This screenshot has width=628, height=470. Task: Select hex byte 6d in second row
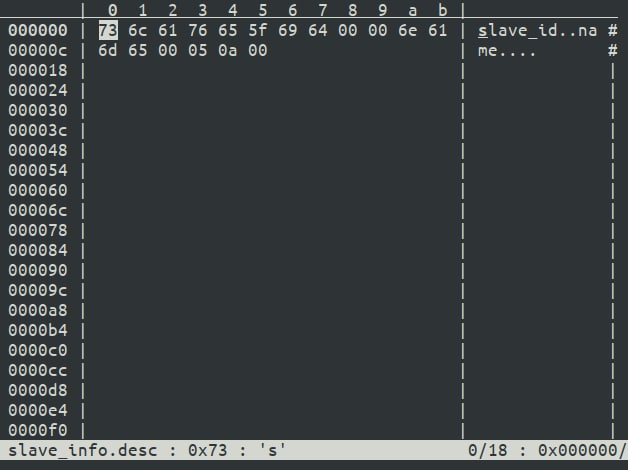pyautogui.click(x=108, y=50)
